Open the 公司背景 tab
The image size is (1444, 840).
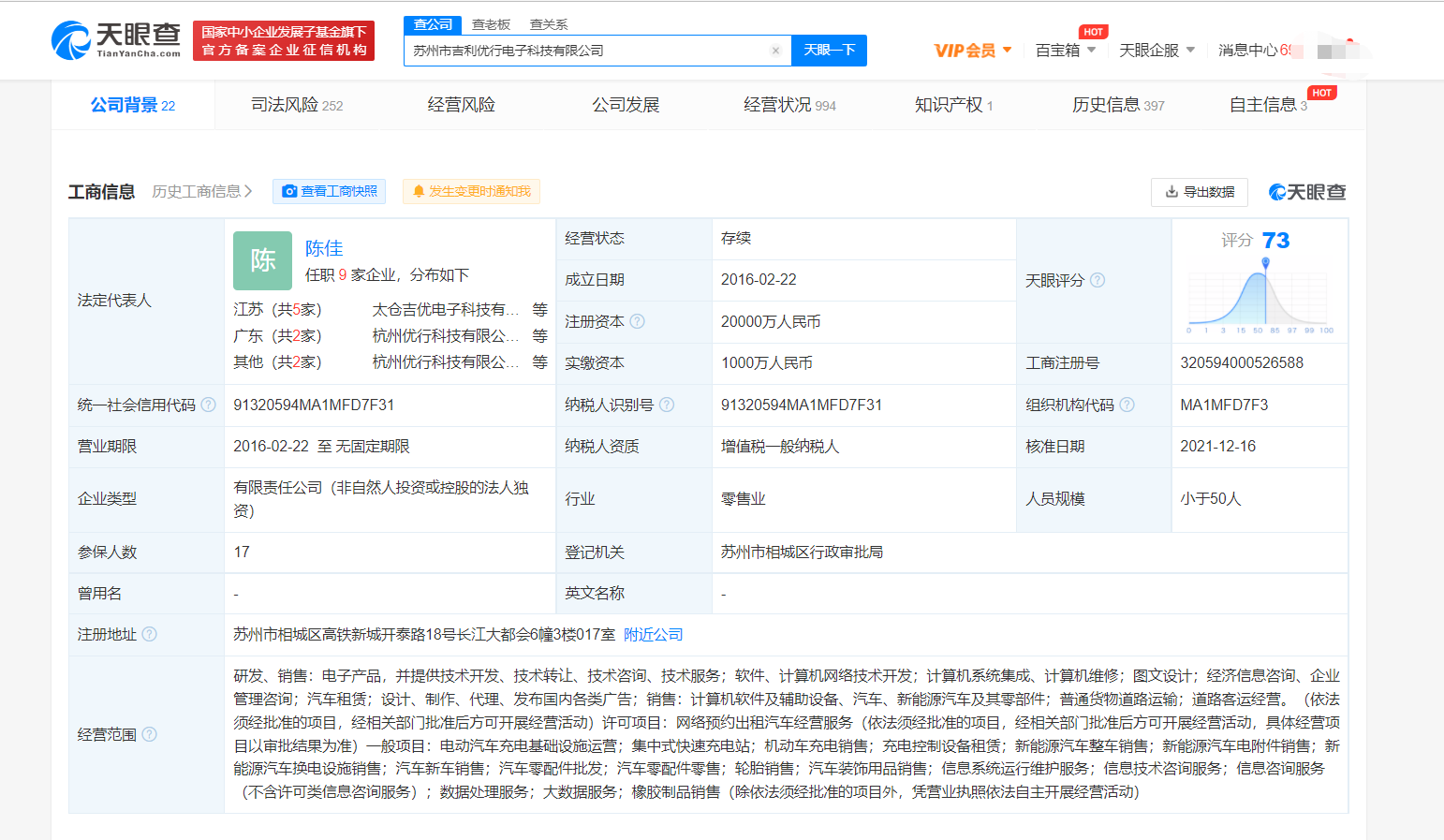[x=133, y=105]
